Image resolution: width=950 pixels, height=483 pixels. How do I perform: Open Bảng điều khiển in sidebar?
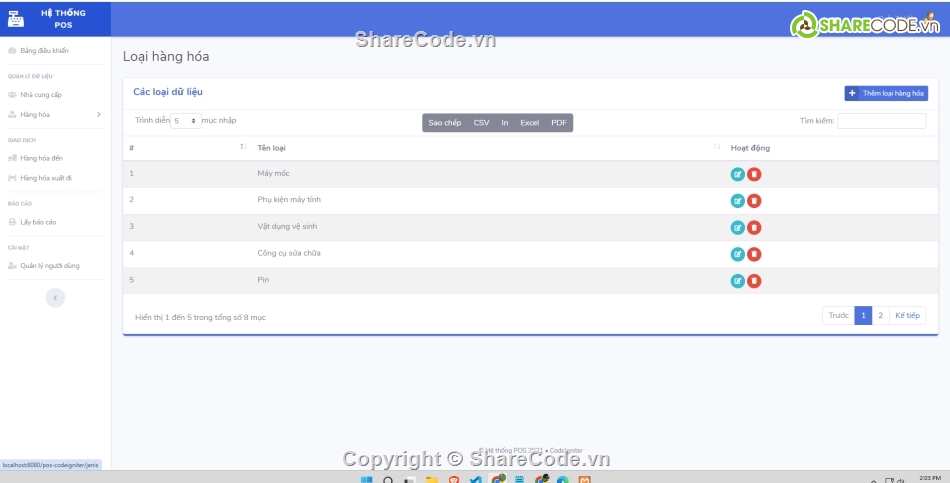pos(44,50)
